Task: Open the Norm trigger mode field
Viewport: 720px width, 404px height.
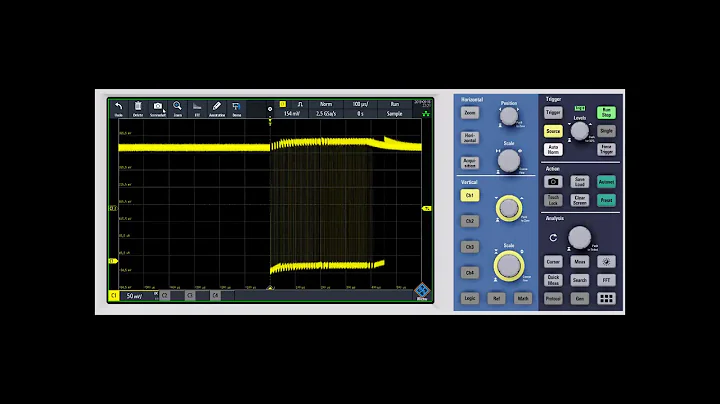Action: [326, 104]
